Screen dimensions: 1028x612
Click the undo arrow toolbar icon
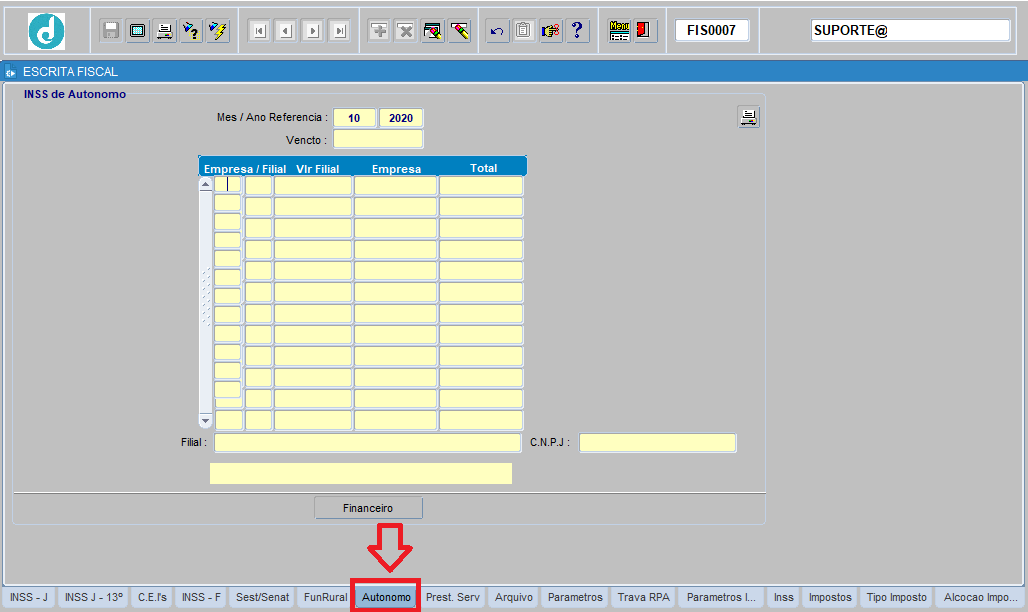click(x=497, y=31)
